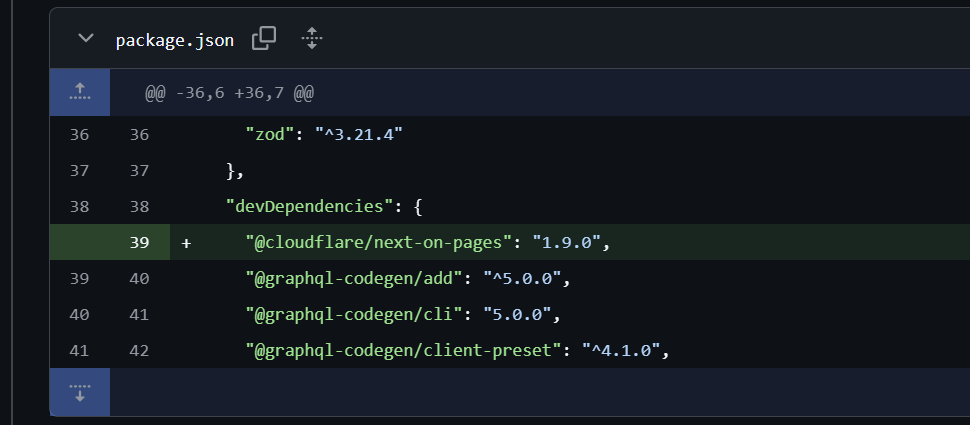Select new line number 39 of the added line
Image resolution: width=970 pixels, height=425 pixels.
pyautogui.click(x=139, y=243)
